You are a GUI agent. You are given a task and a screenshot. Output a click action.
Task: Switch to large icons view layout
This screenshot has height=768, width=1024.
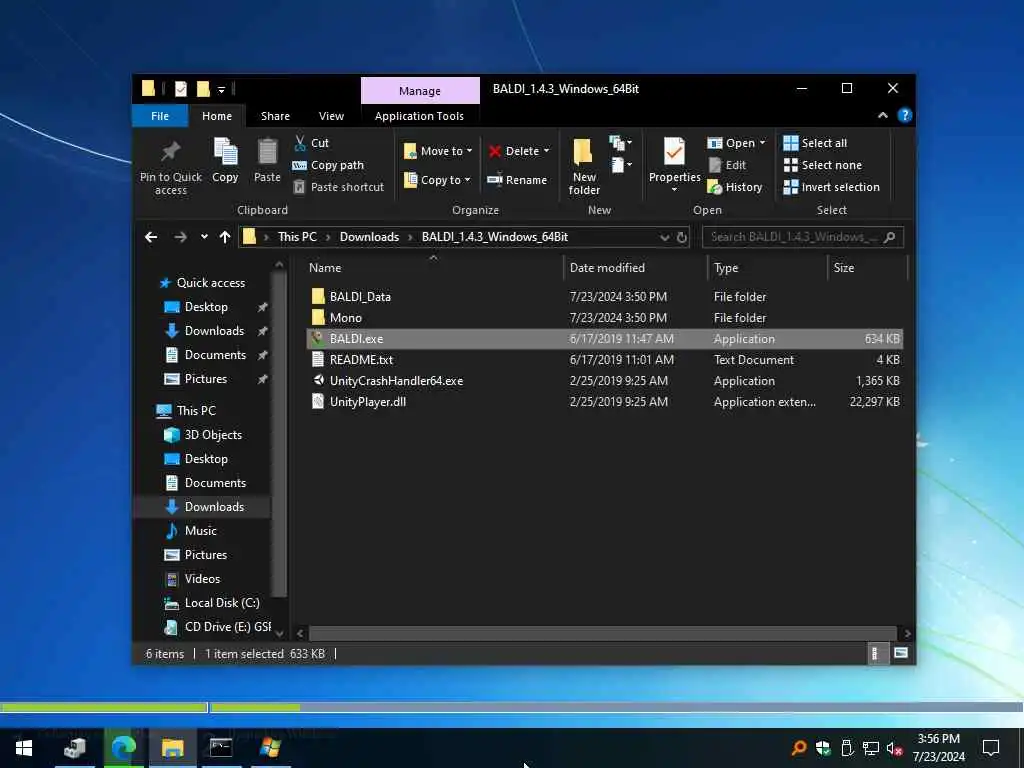[x=901, y=653]
